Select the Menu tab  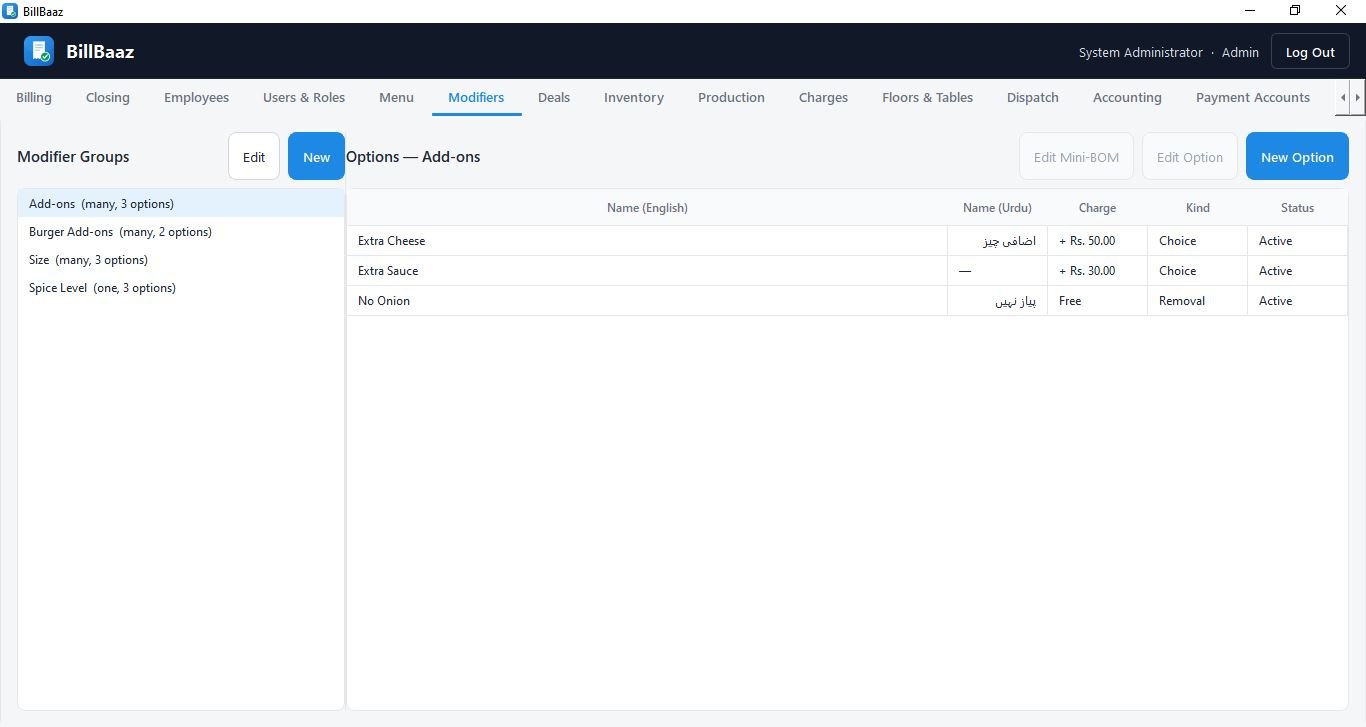(396, 97)
